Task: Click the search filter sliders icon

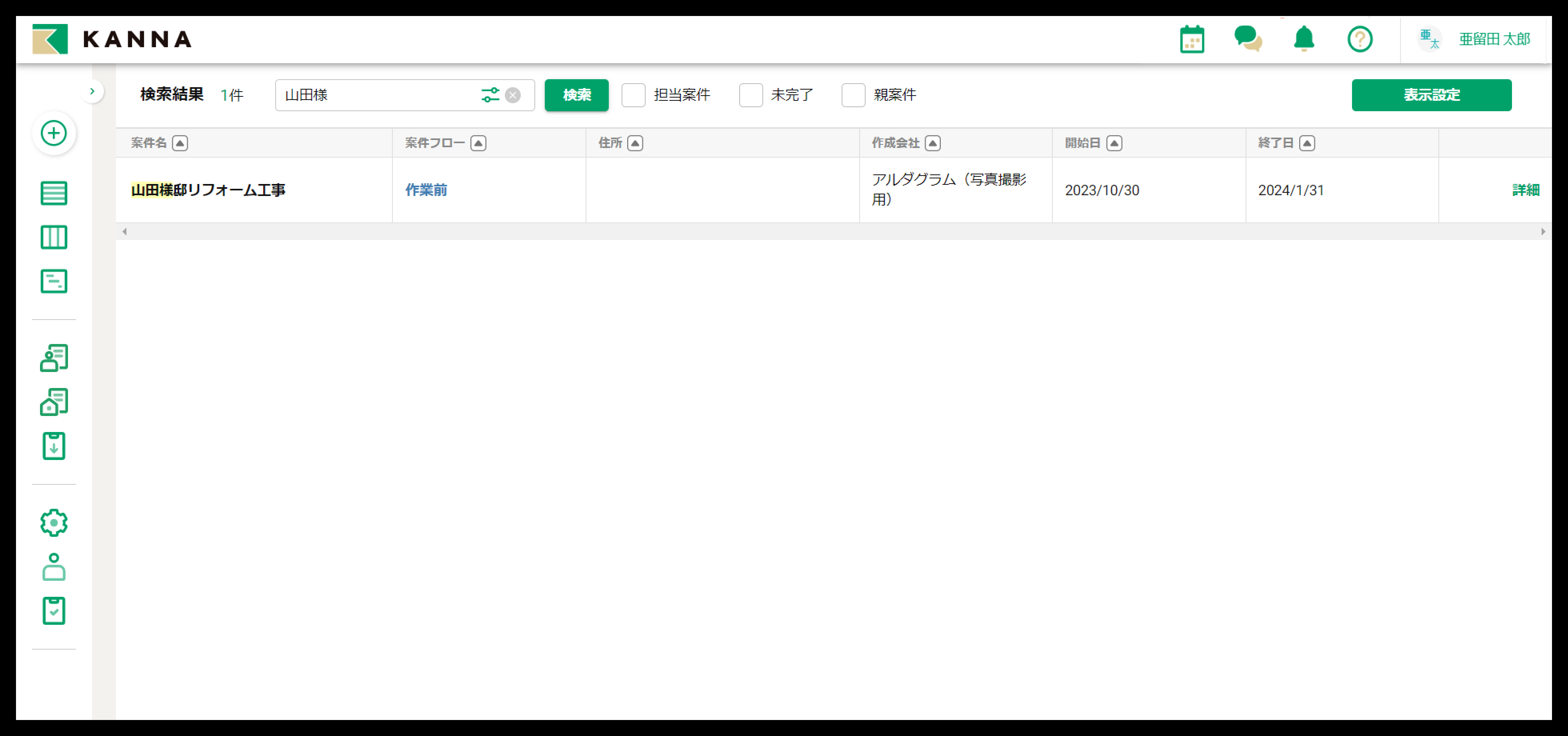Action: coord(489,95)
